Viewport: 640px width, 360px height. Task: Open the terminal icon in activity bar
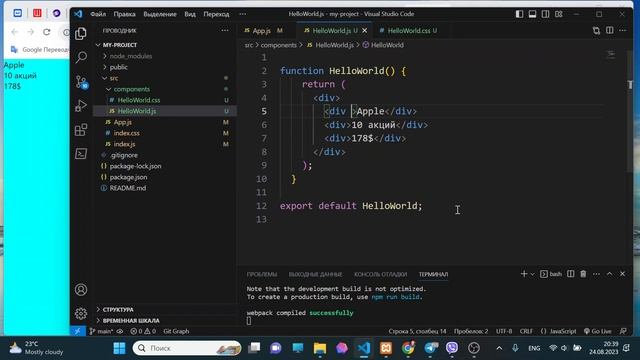click(81, 153)
